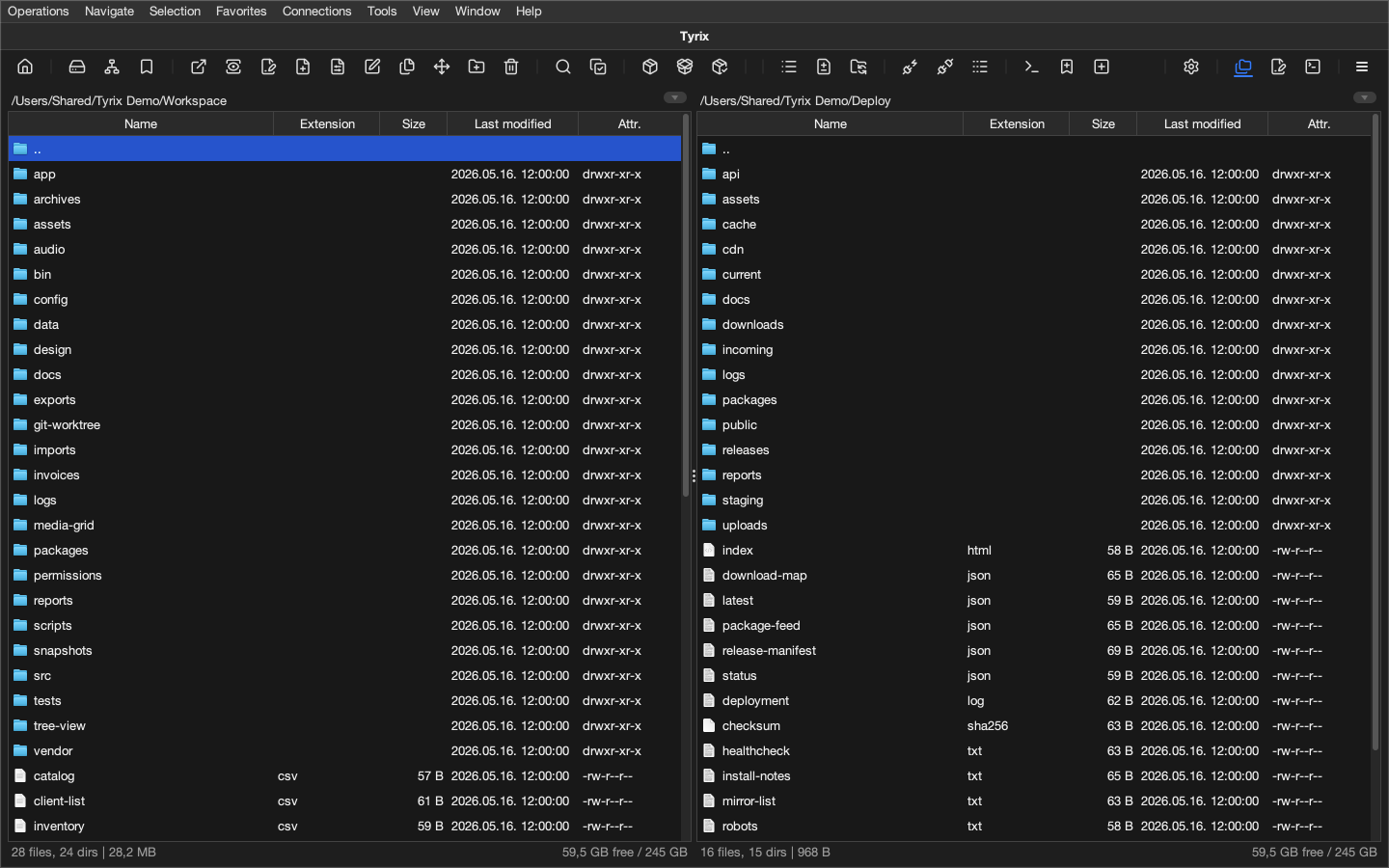Click the square plus new tab icon

click(1102, 67)
